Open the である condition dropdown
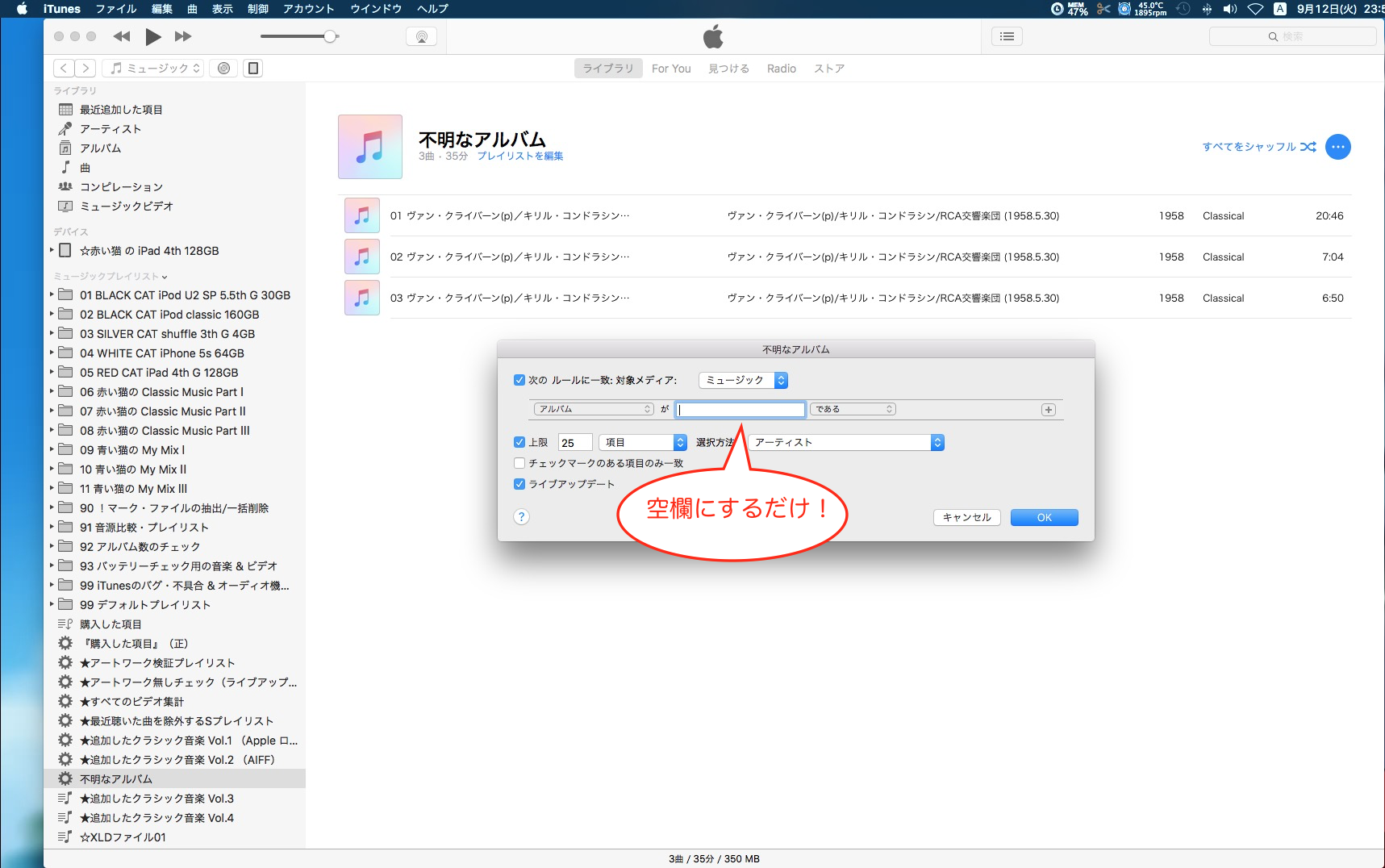This screenshot has width=1385, height=868. coord(853,410)
